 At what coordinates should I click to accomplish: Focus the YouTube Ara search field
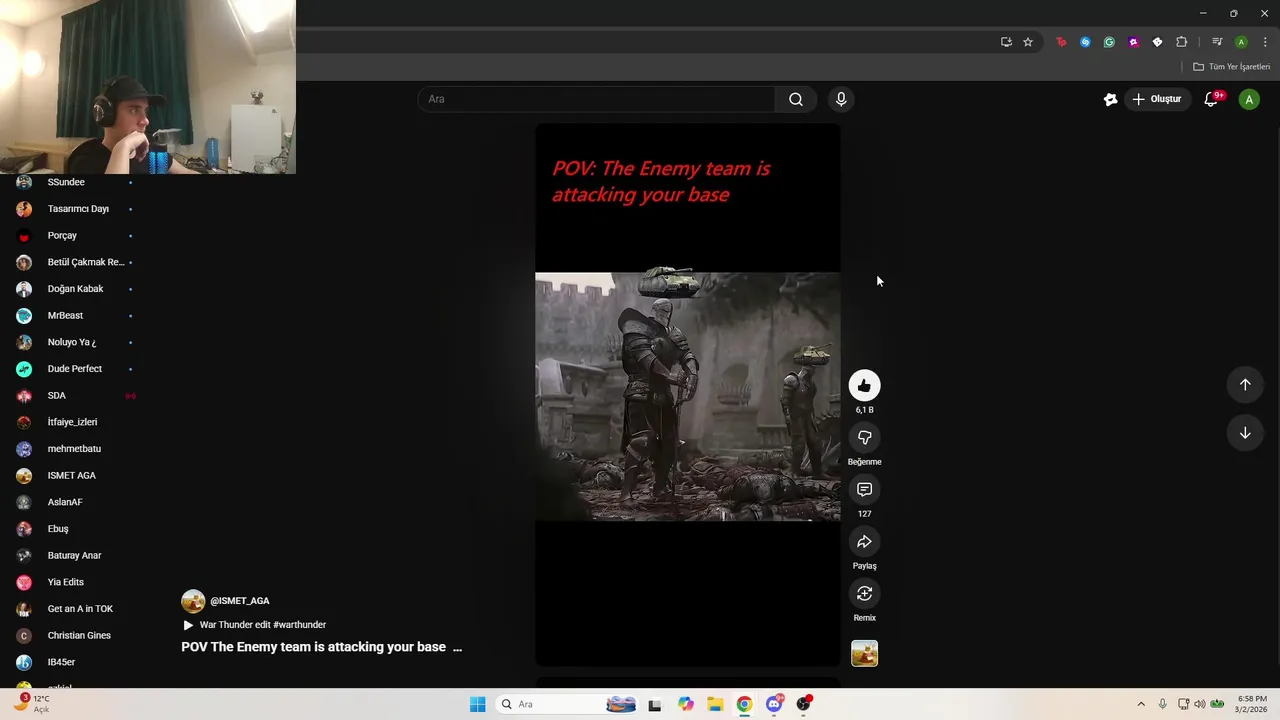tap(596, 99)
